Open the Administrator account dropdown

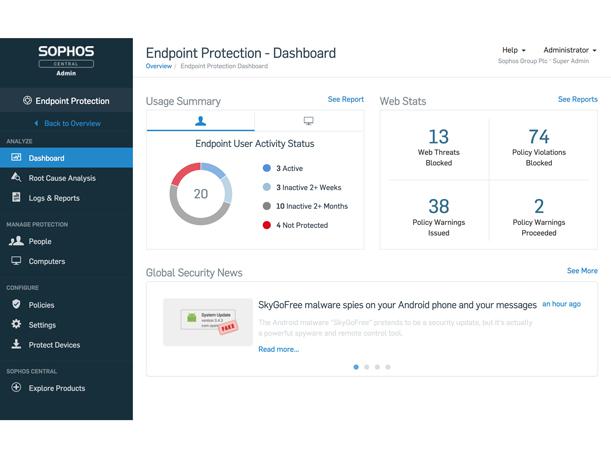(x=570, y=50)
